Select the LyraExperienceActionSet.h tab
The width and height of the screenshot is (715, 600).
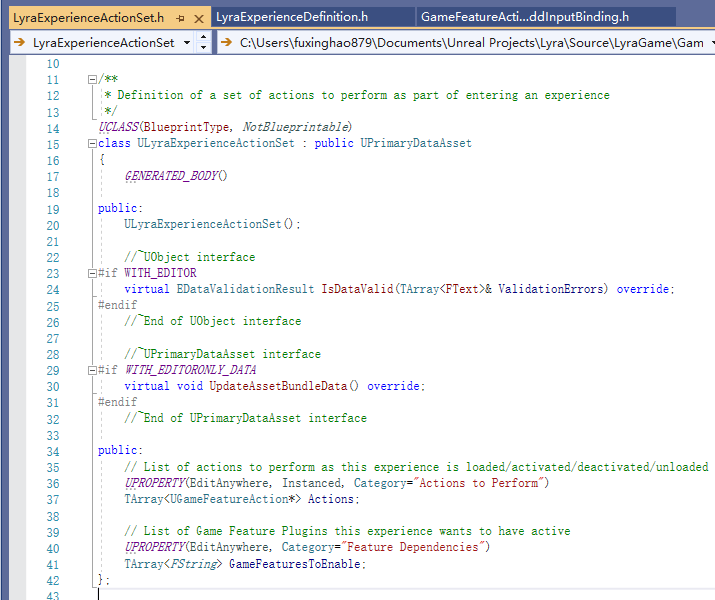pyautogui.click(x=88, y=18)
